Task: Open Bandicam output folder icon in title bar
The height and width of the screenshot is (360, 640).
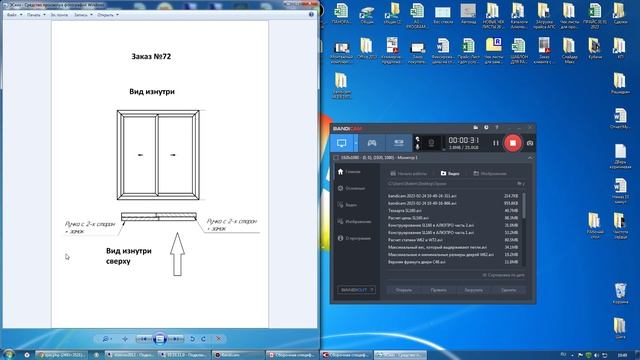Action: point(476,128)
